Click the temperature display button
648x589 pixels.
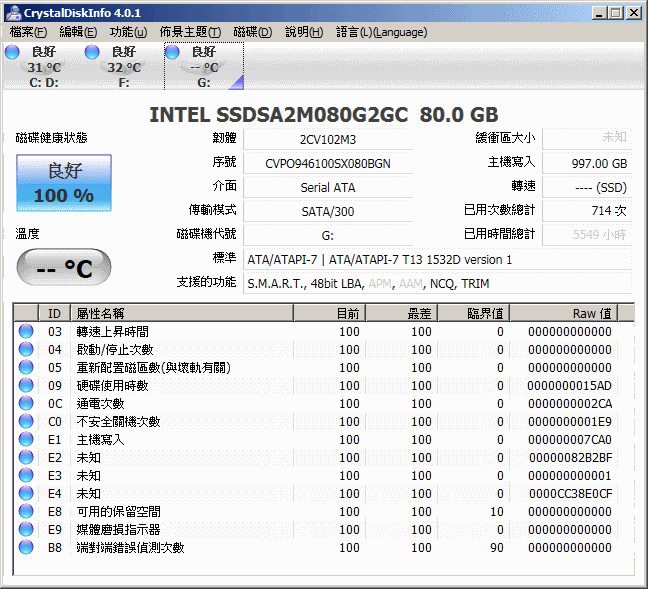[63, 267]
